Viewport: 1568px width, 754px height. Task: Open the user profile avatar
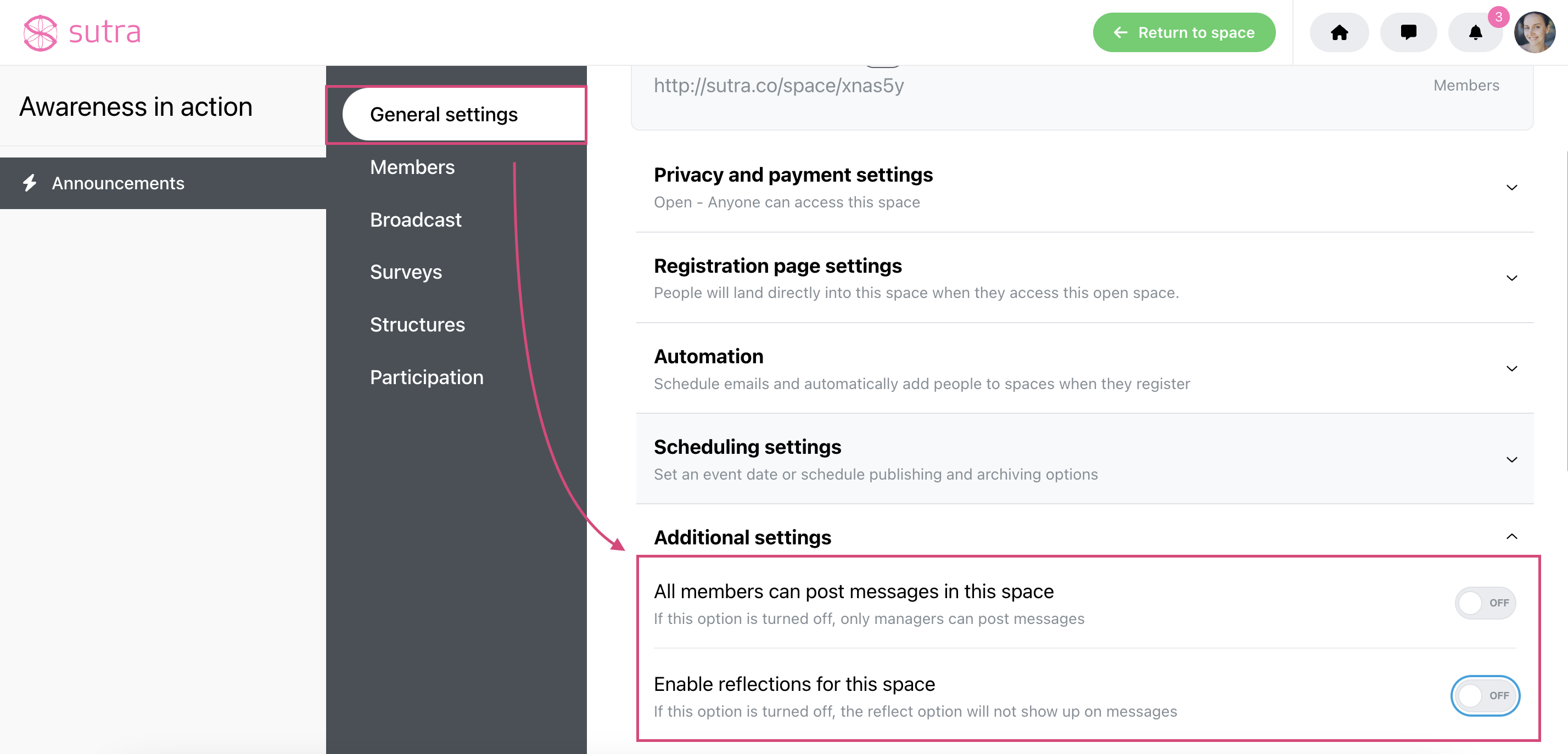click(1535, 32)
